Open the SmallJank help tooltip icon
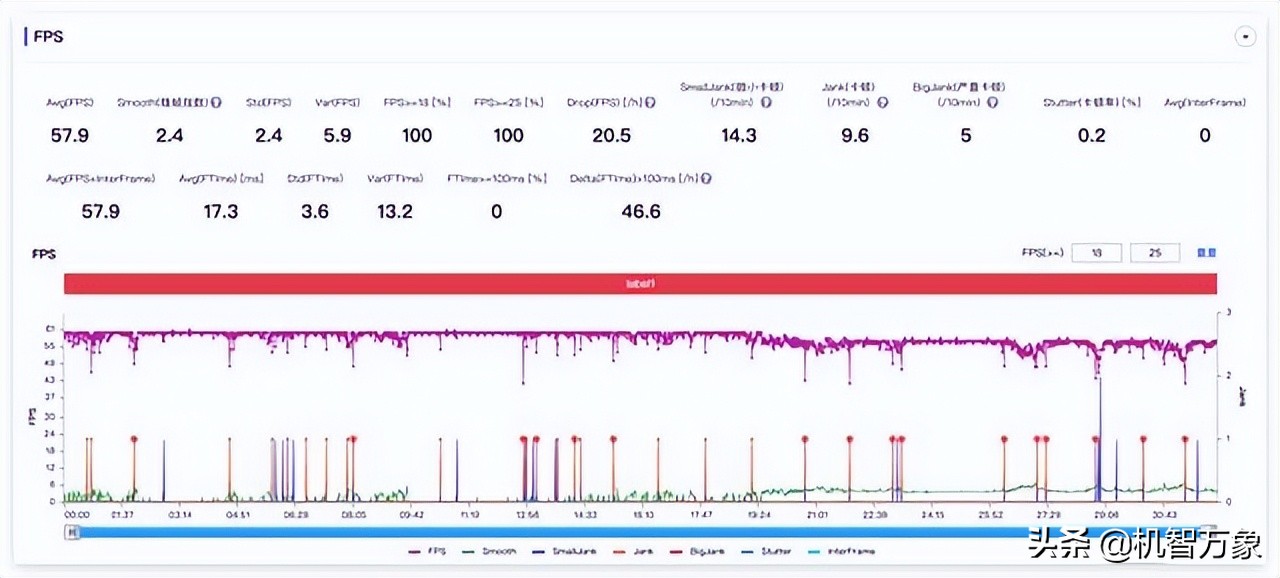This screenshot has width=1280, height=578. pos(767,102)
